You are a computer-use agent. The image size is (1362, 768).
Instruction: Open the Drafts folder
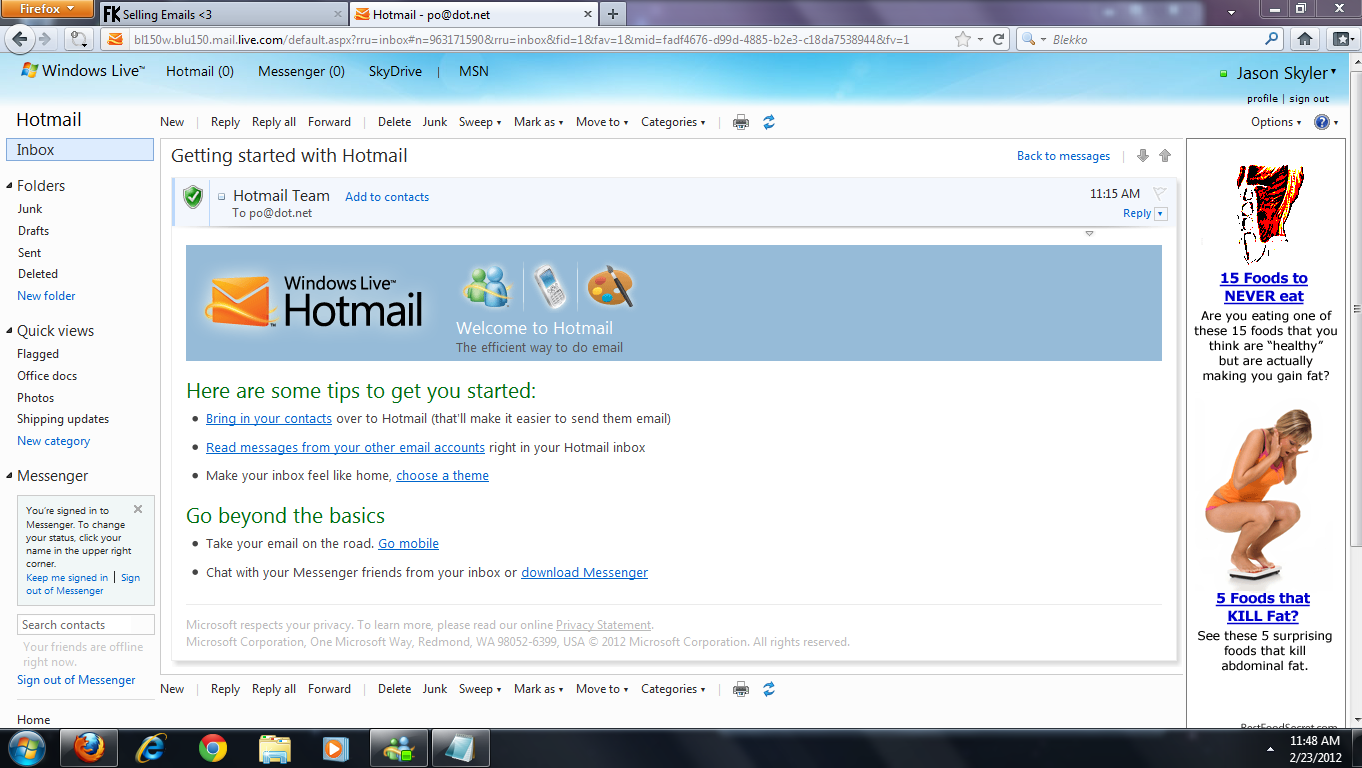(x=33, y=231)
